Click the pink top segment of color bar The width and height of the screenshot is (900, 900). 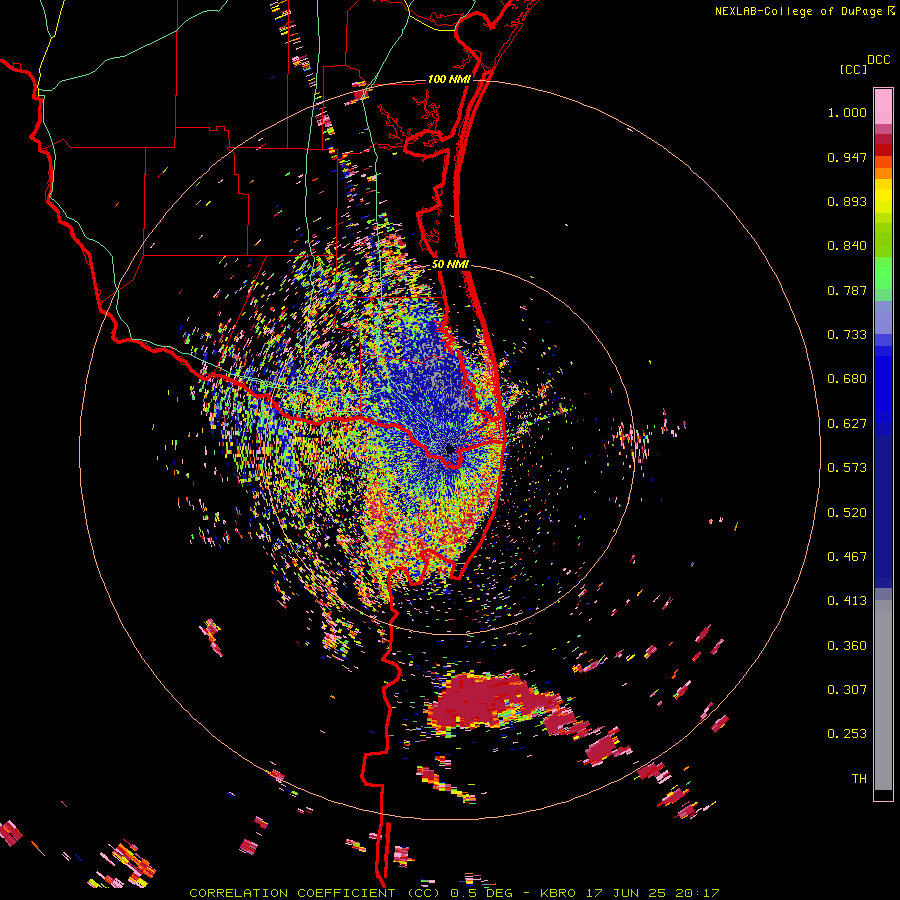(x=883, y=106)
